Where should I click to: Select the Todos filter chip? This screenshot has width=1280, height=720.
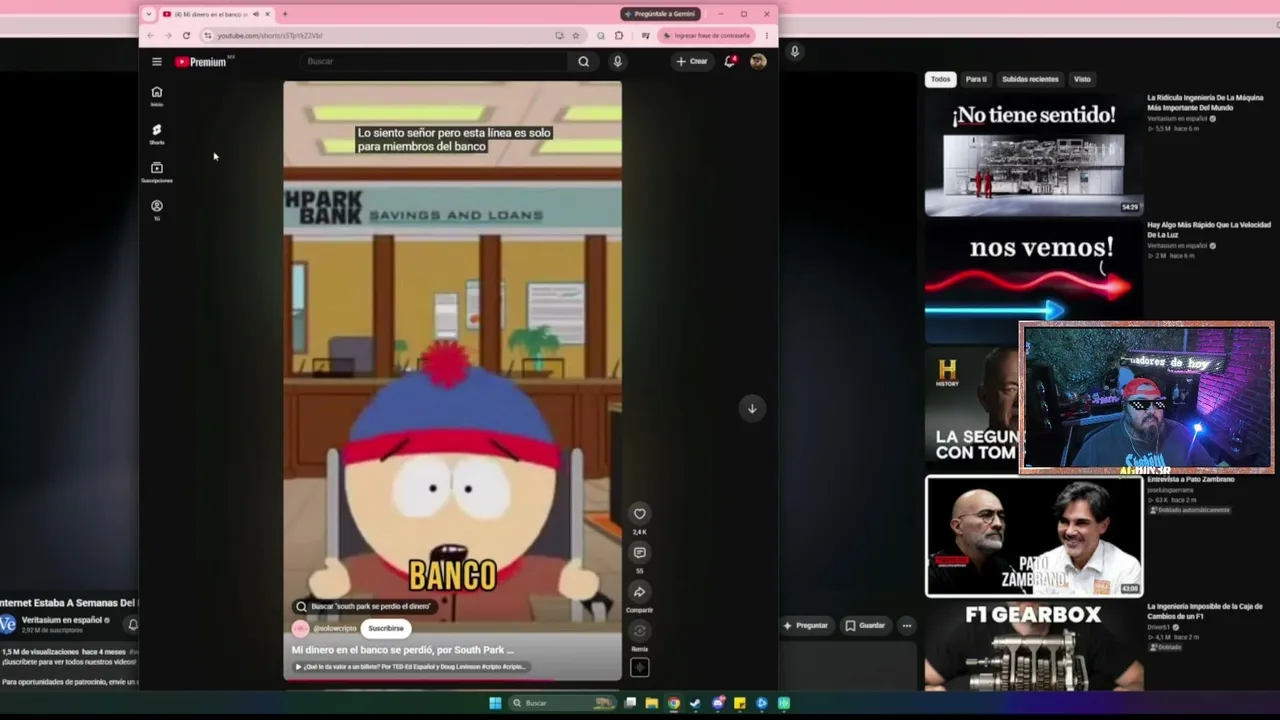(940, 79)
